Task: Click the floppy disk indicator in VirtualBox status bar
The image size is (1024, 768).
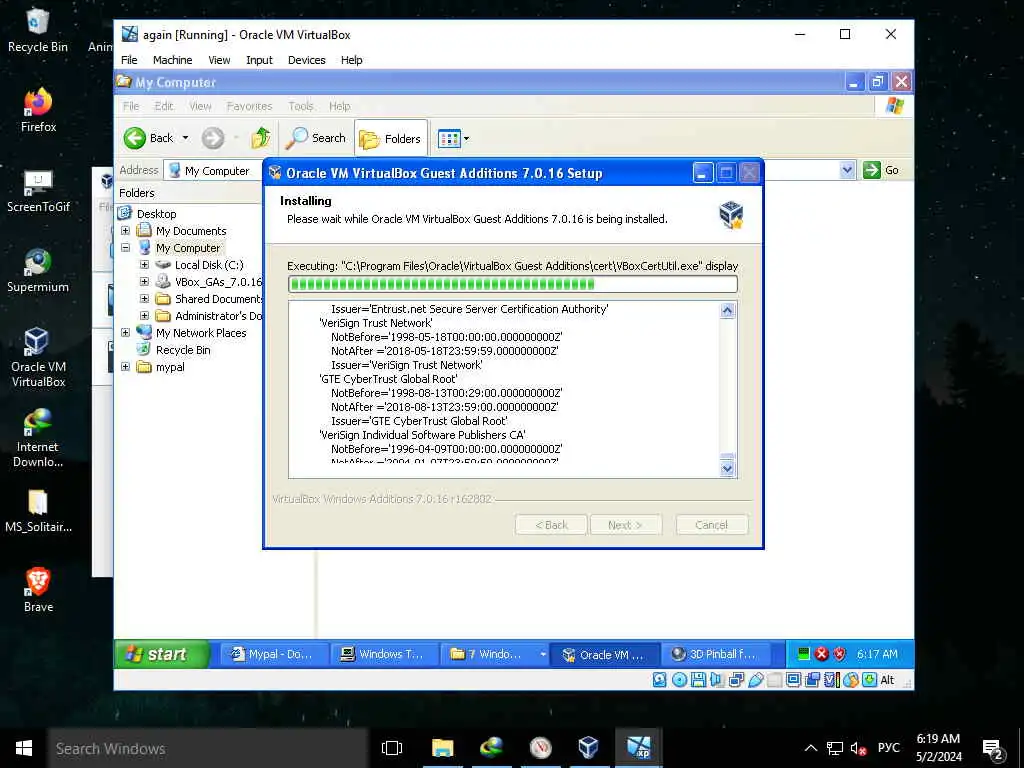Action: tap(698, 680)
